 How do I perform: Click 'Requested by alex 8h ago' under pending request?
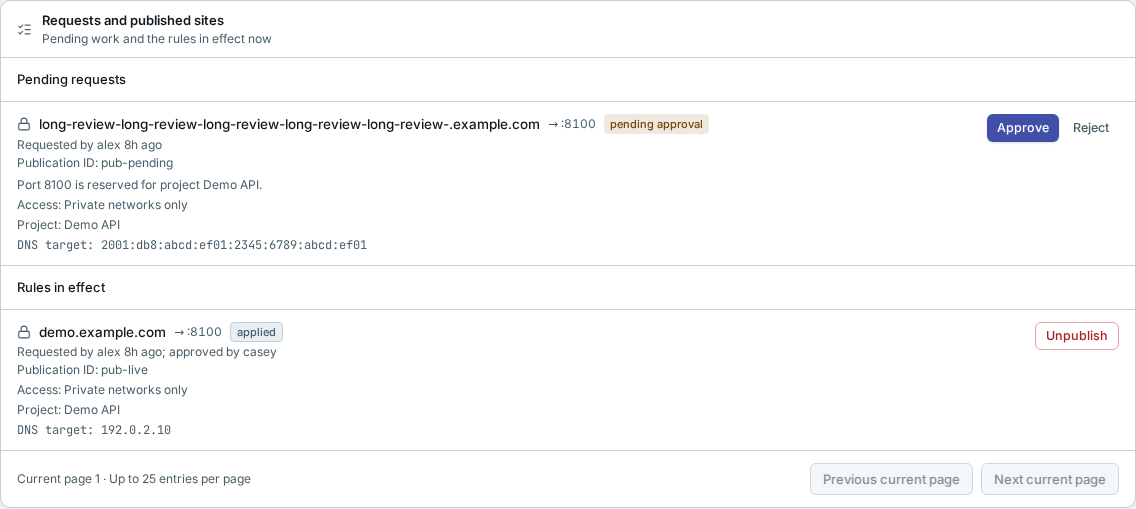pos(90,145)
